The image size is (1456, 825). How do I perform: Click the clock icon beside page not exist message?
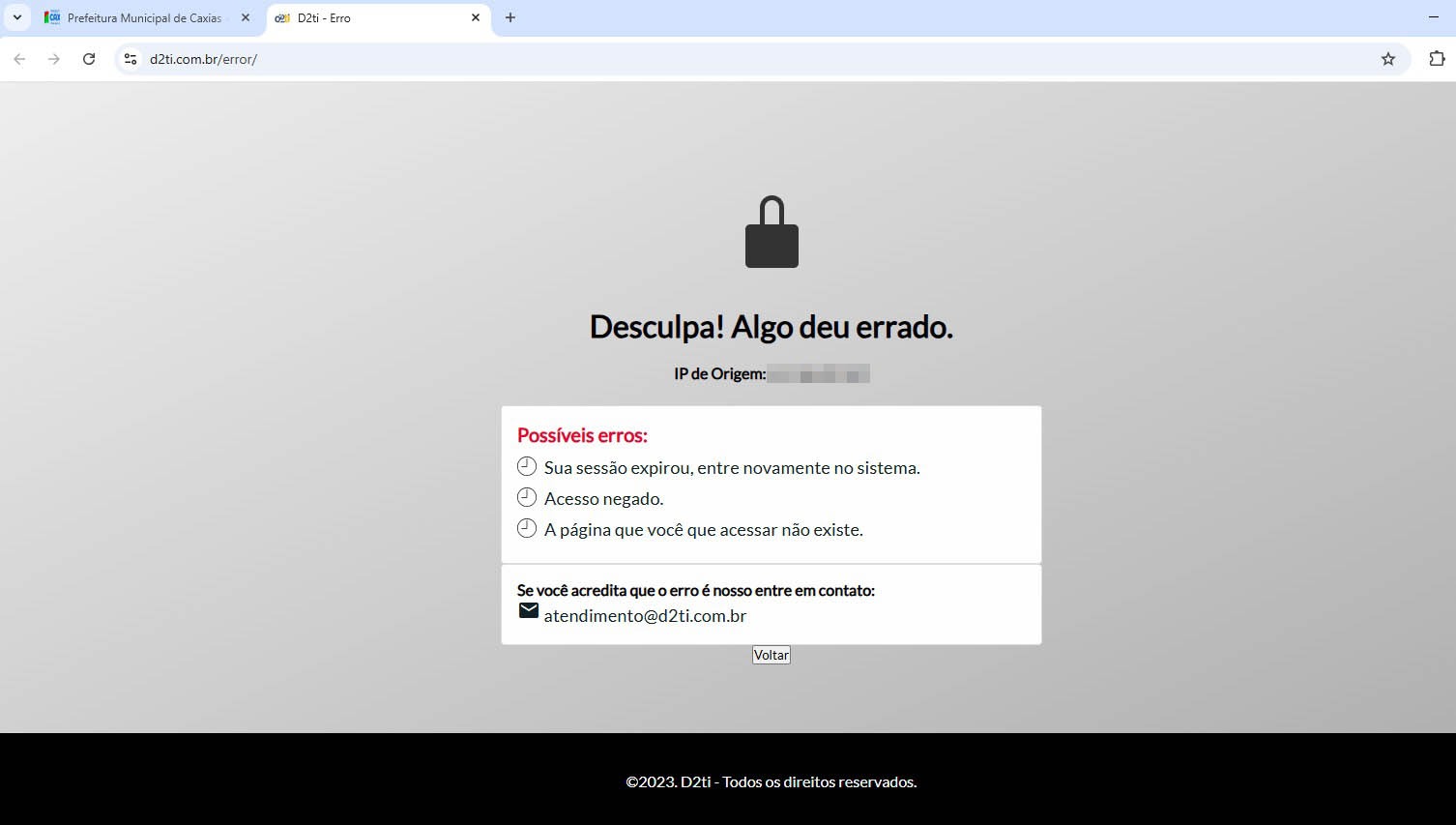click(527, 528)
